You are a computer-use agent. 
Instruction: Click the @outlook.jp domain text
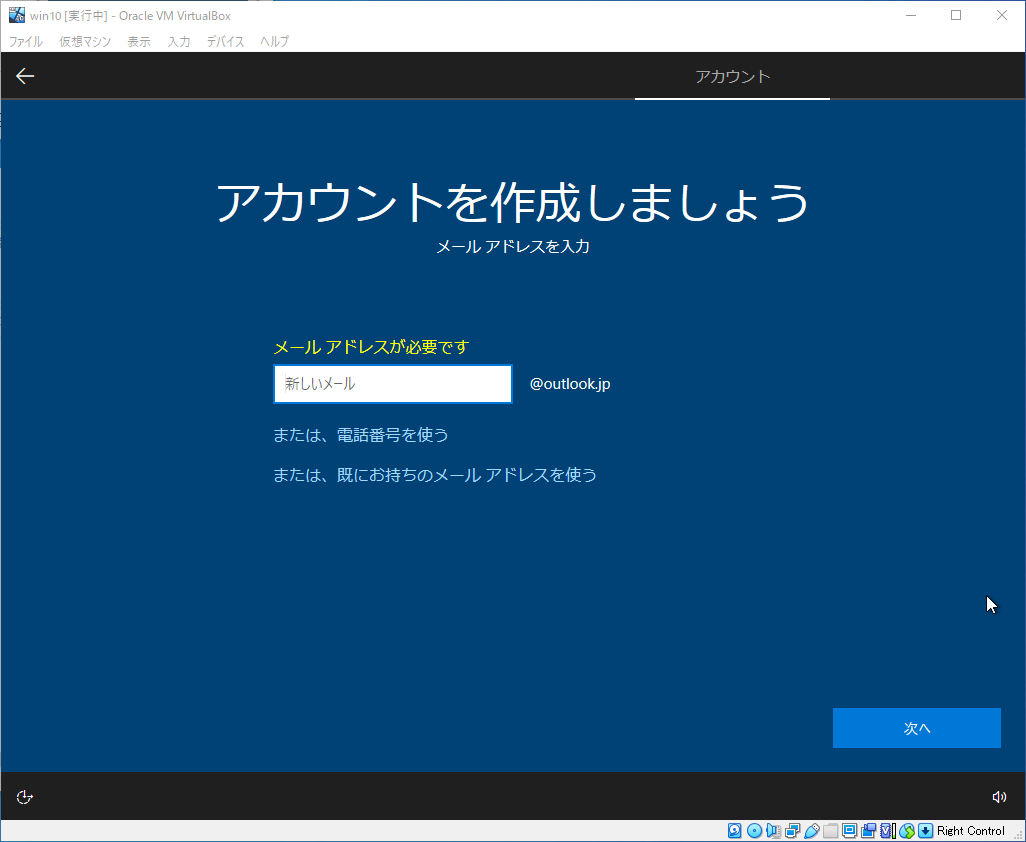(x=570, y=384)
